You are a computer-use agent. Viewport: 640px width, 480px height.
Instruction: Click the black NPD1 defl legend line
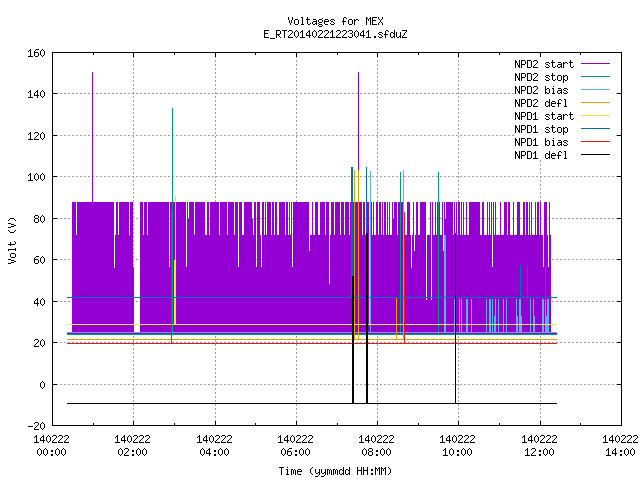(595, 155)
